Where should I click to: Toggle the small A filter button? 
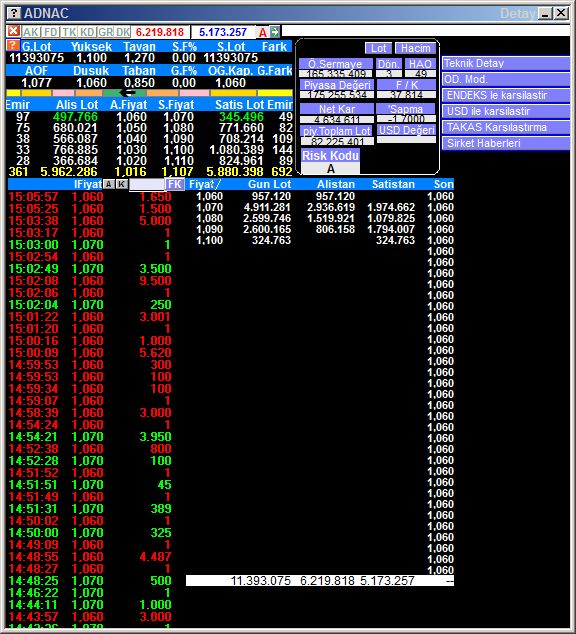coord(109,184)
